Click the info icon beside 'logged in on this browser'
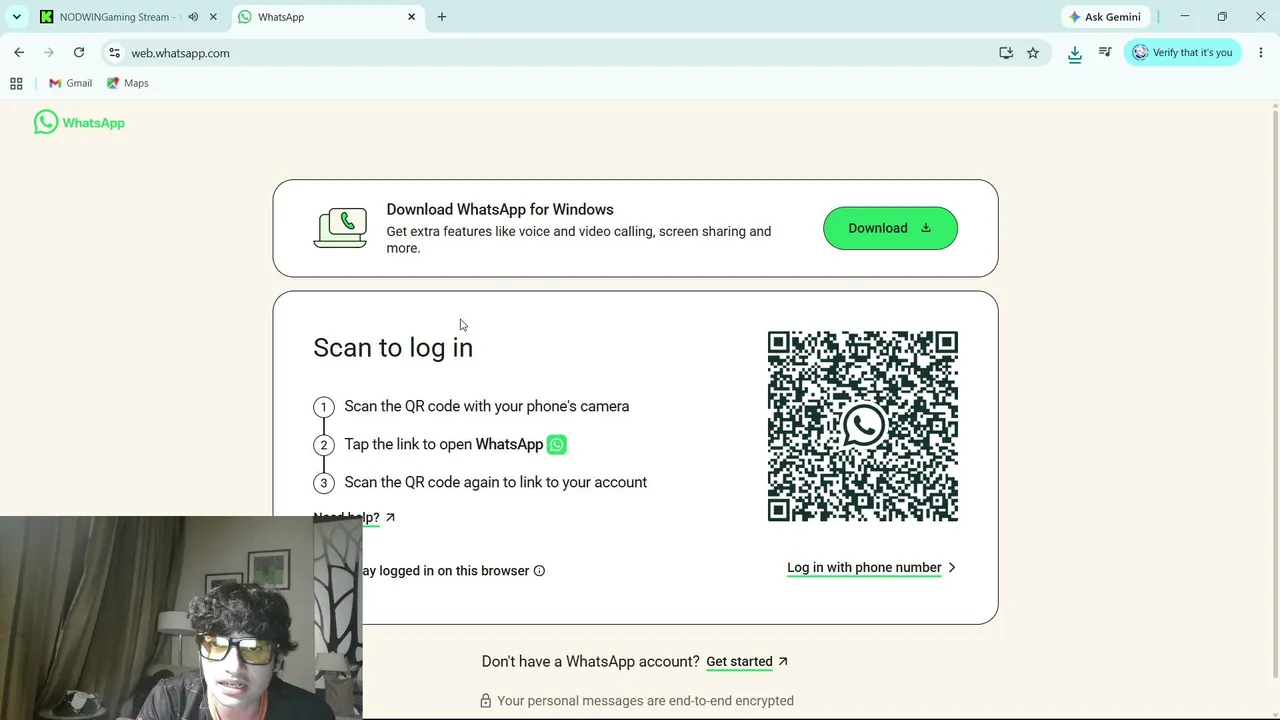This screenshot has width=1280, height=720. tap(539, 571)
